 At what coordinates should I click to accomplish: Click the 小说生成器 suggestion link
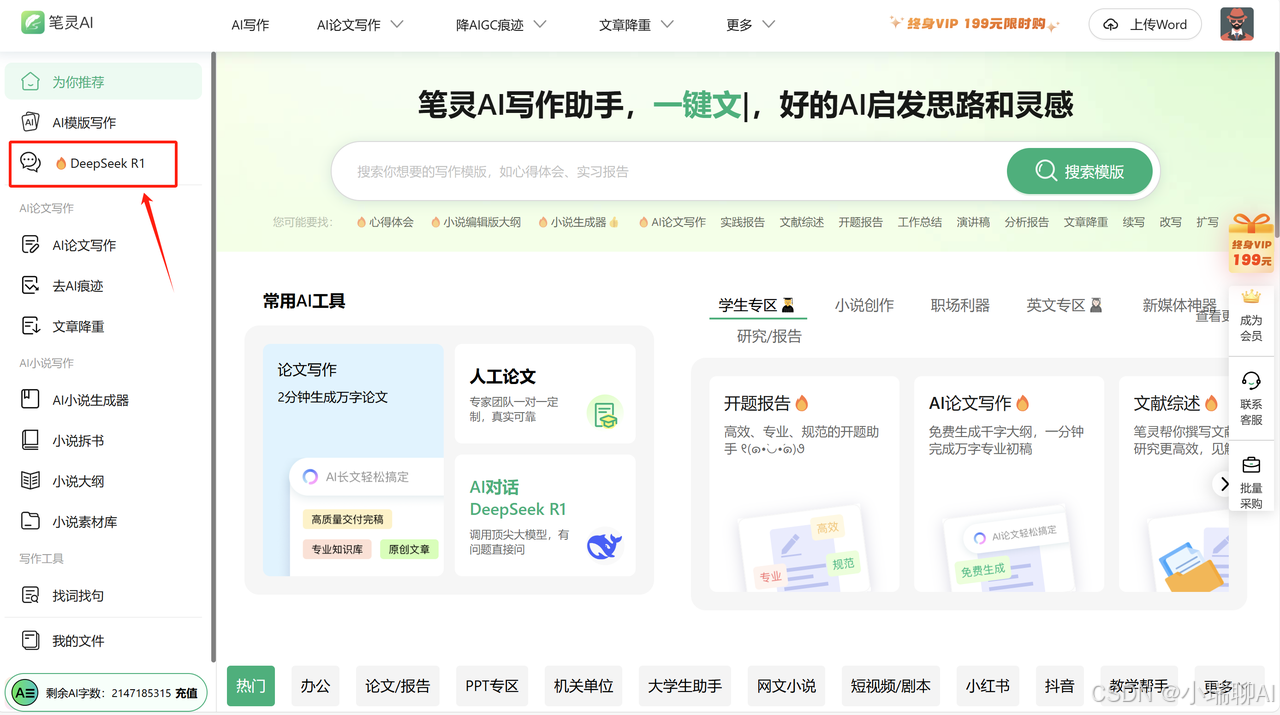click(579, 222)
